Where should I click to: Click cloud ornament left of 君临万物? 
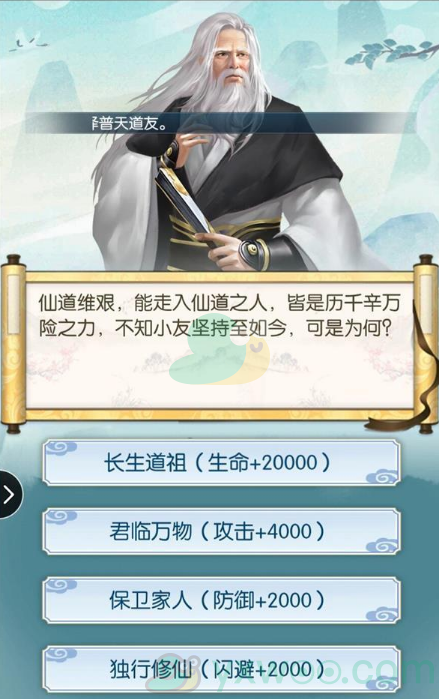tap(61, 517)
